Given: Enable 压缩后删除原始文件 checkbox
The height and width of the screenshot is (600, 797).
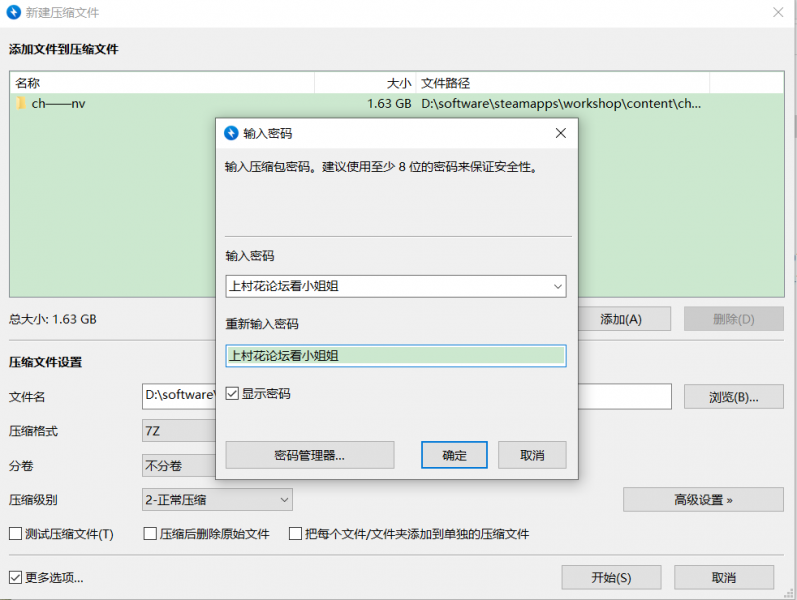Looking at the screenshot, I should tap(150, 534).
